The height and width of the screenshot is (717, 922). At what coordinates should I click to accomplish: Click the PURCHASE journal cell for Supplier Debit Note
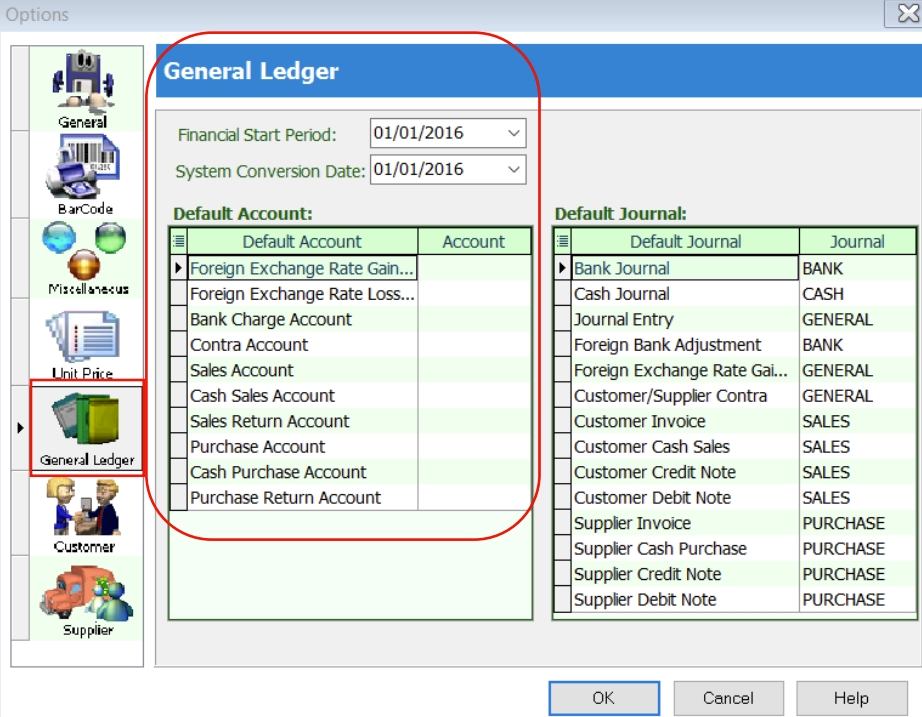point(856,600)
